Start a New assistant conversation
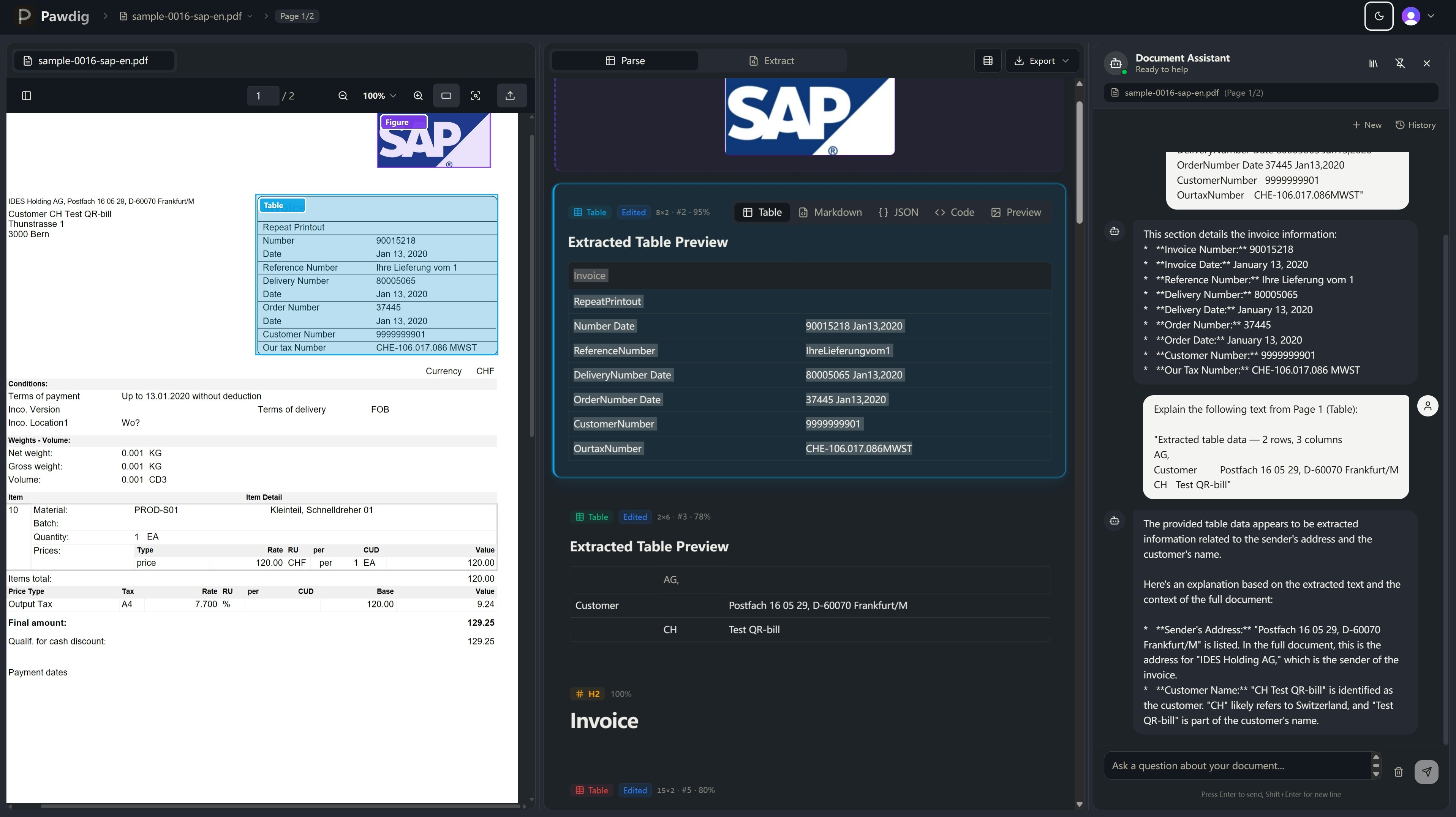This screenshot has width=1456, height=817. pos(1367,125)
